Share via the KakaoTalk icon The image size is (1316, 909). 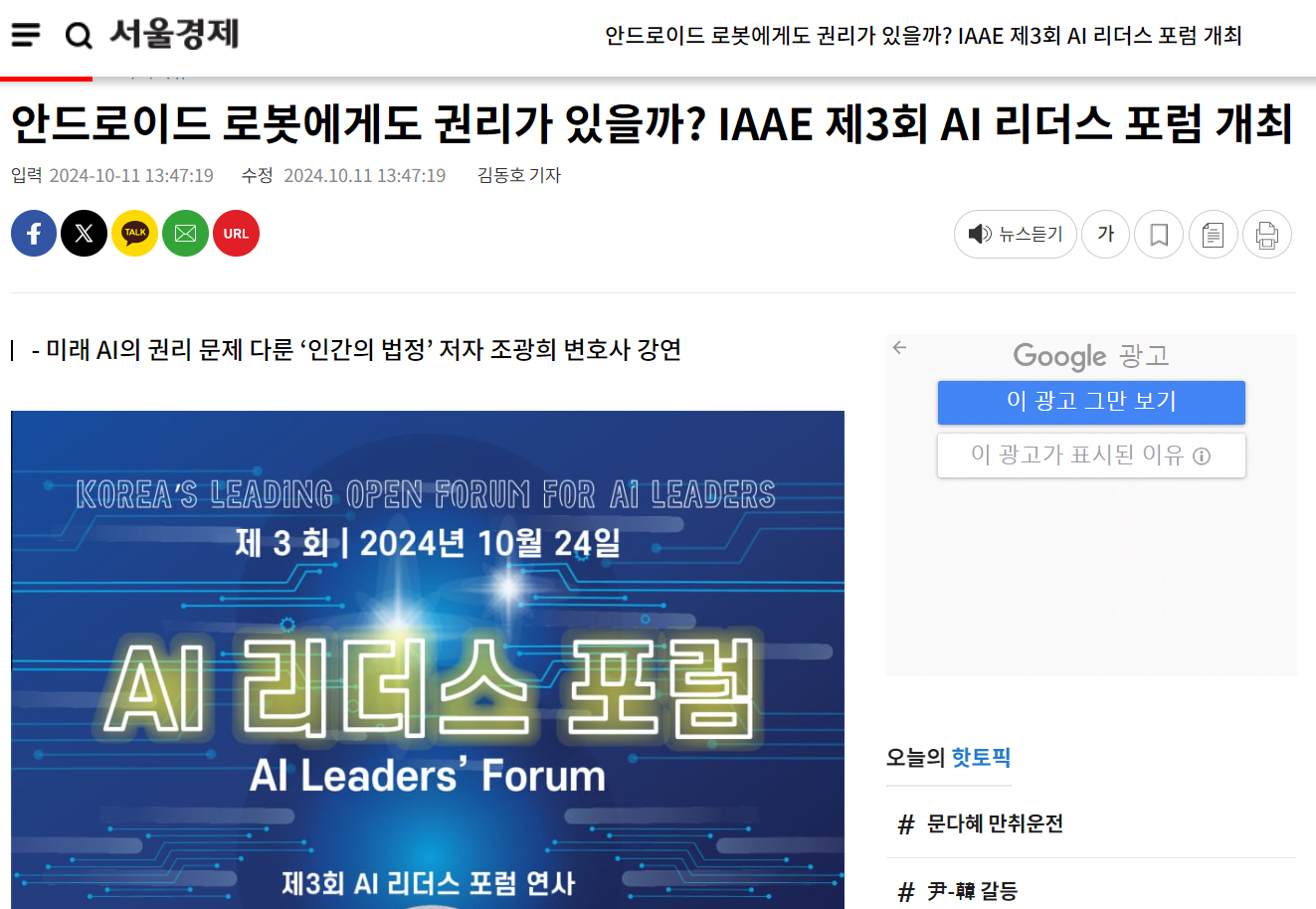click(x=135, y=234)
